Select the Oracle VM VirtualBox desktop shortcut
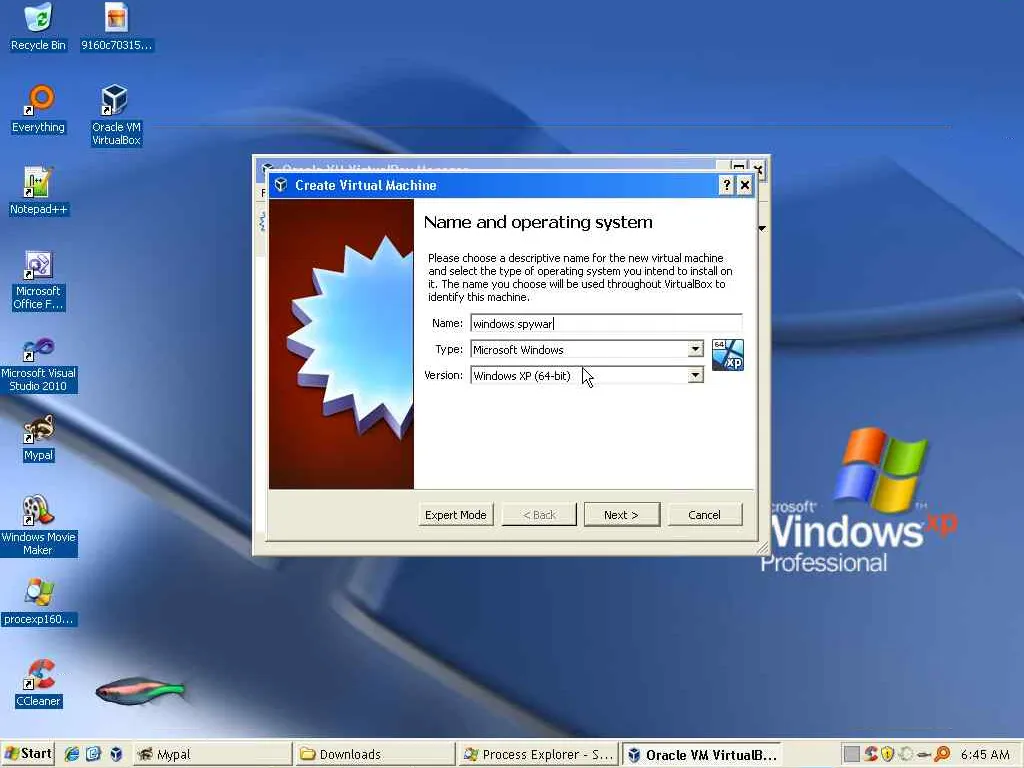Image resolution: width=1024 pixels, height=768 pixels. point(116,115)
